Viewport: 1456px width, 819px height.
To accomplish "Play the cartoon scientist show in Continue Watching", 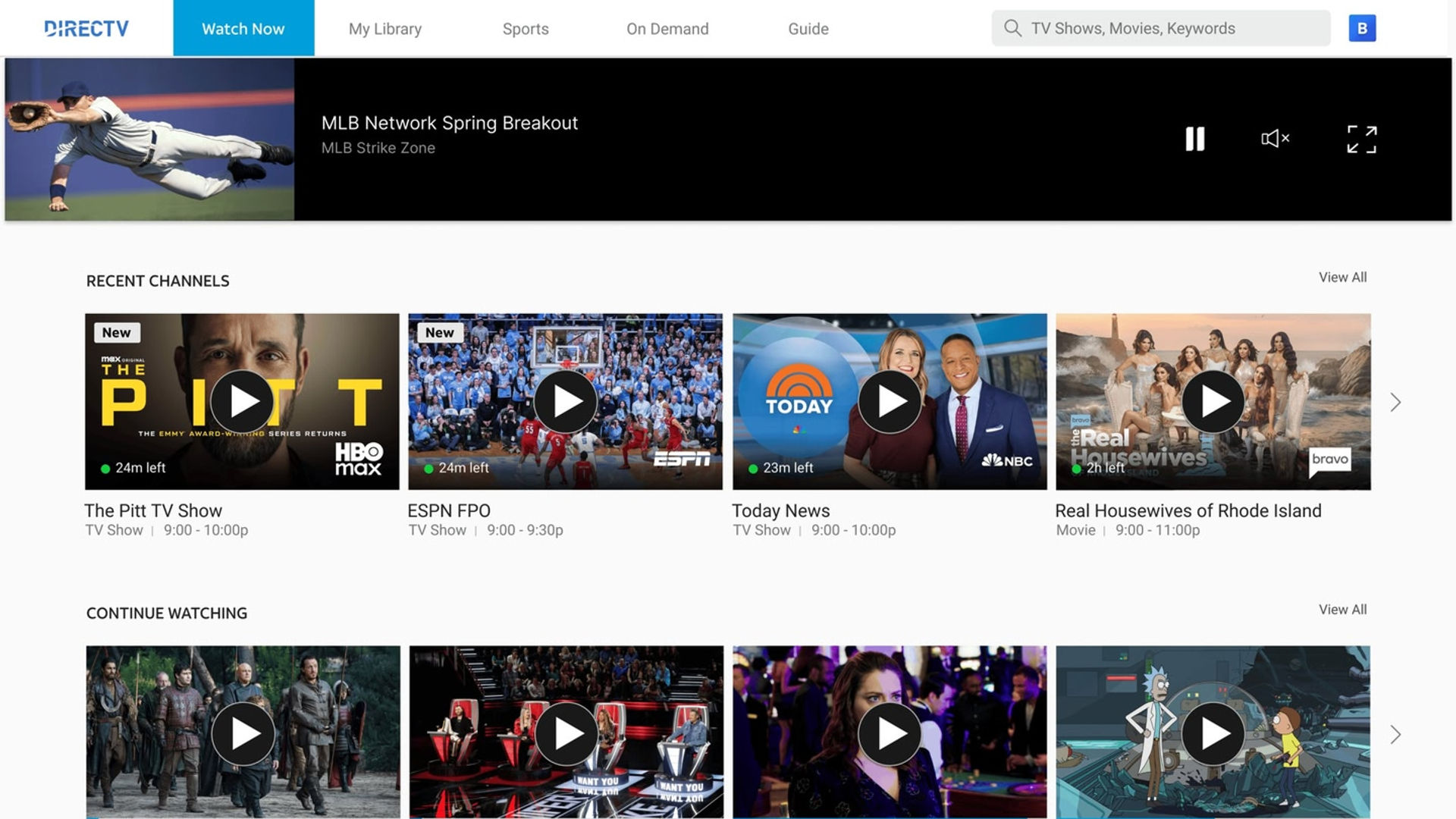I will (x=1213, y=733).
